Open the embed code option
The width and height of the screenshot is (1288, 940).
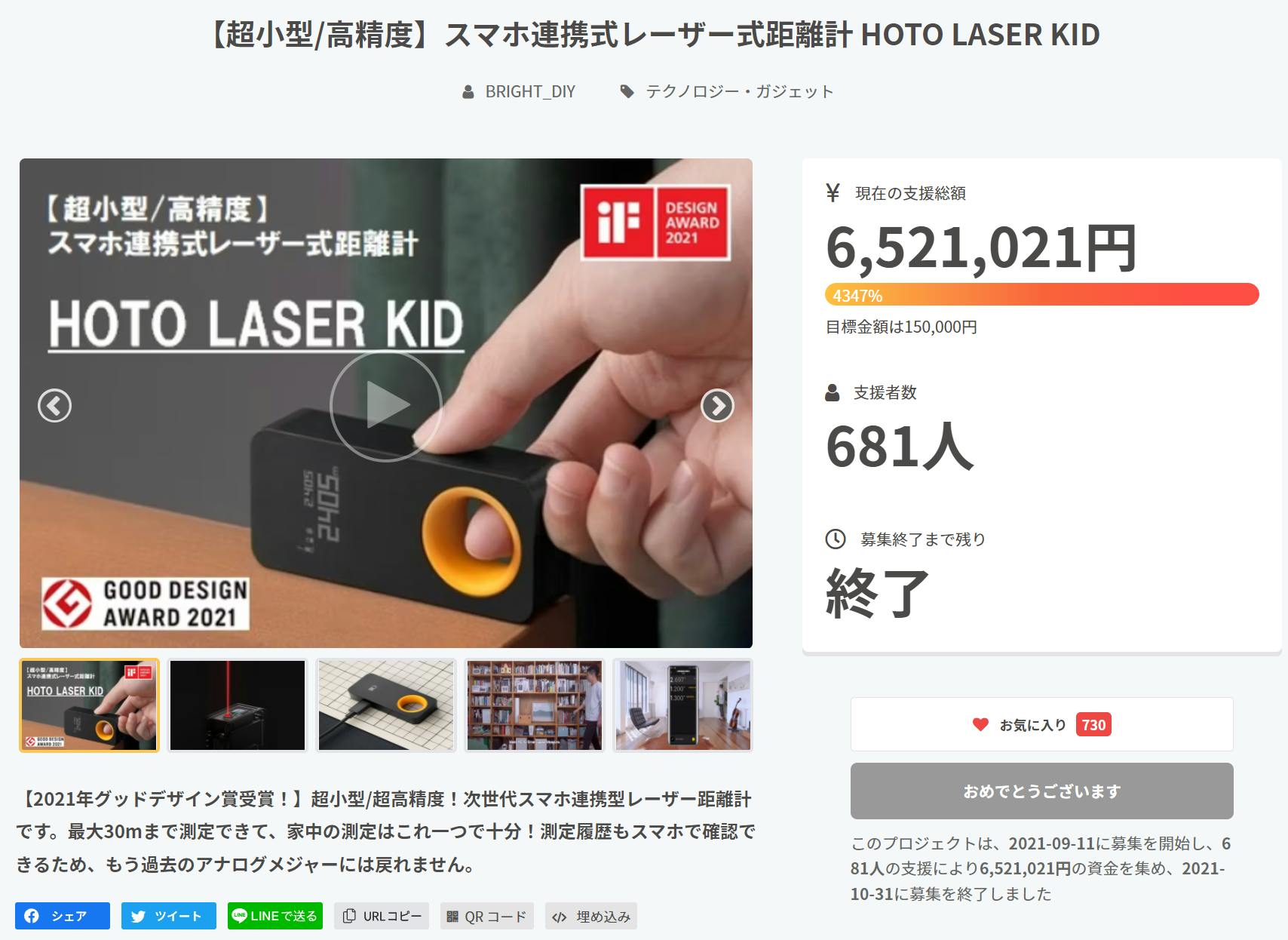pos(591,916)
